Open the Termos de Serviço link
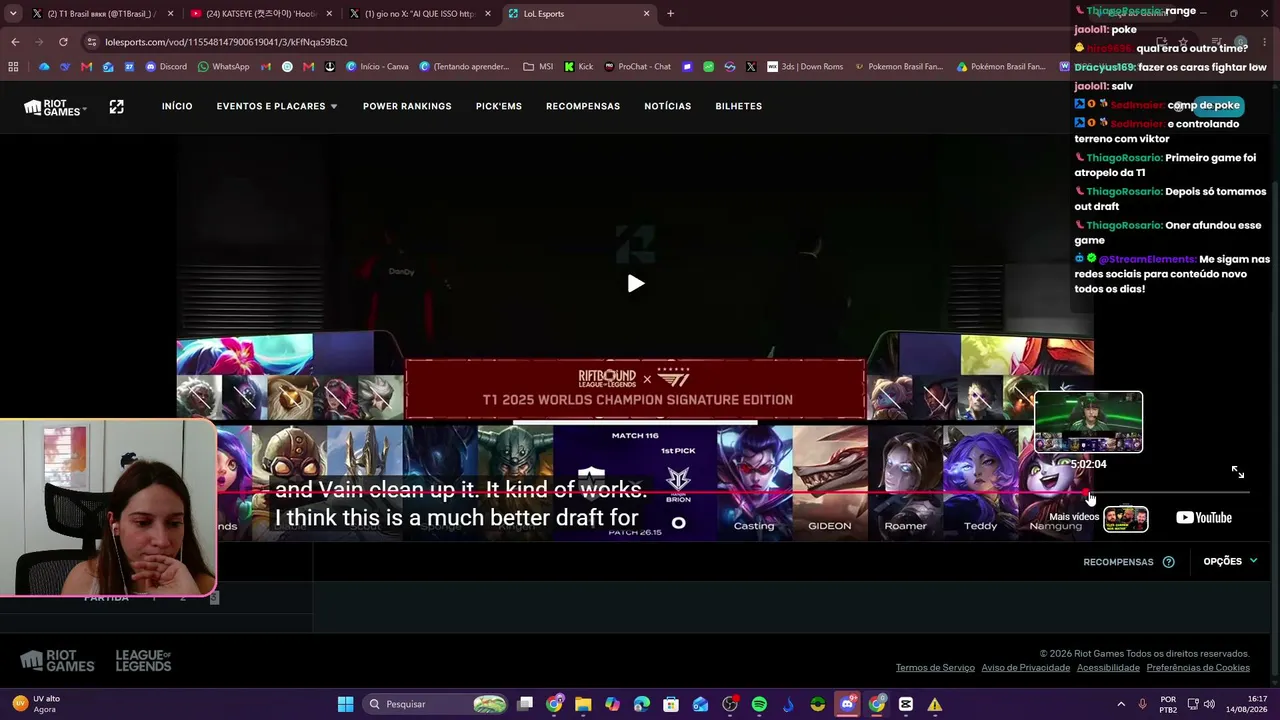This screenshot has height=720, width=1280. [935, 668]
